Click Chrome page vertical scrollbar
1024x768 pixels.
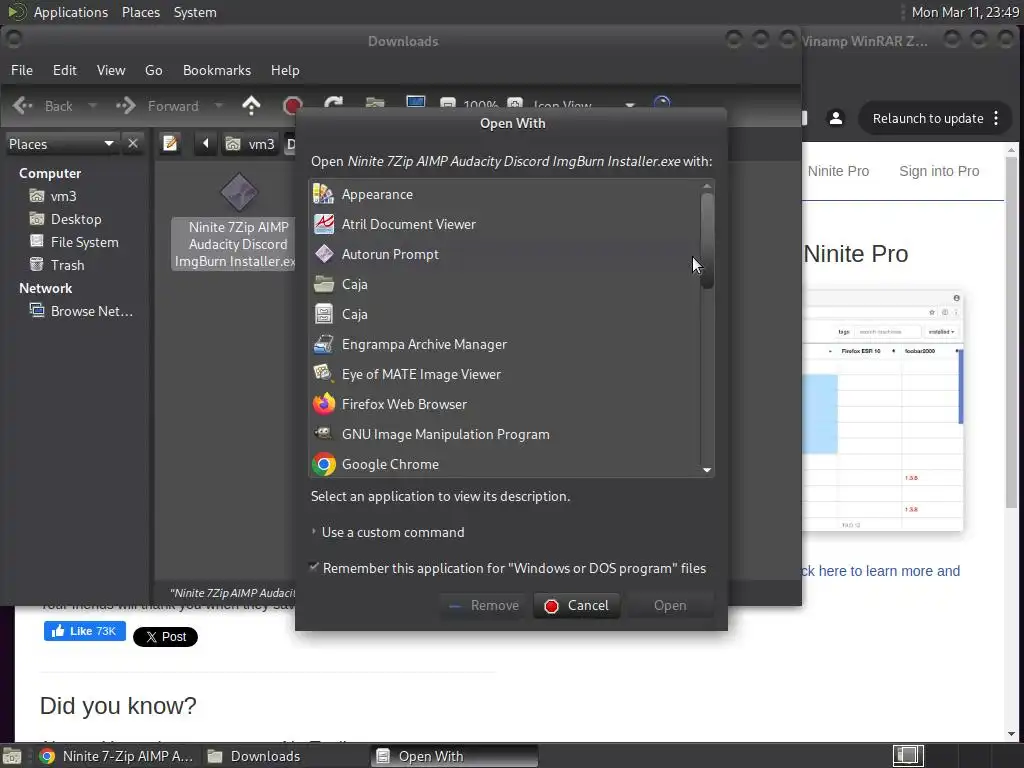click(x=1011, y=333)
